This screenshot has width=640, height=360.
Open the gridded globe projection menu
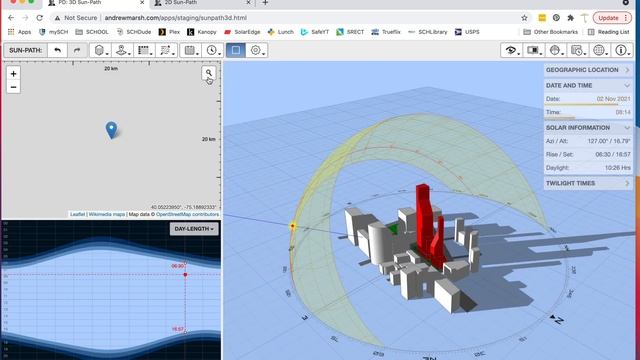[600, 50]
